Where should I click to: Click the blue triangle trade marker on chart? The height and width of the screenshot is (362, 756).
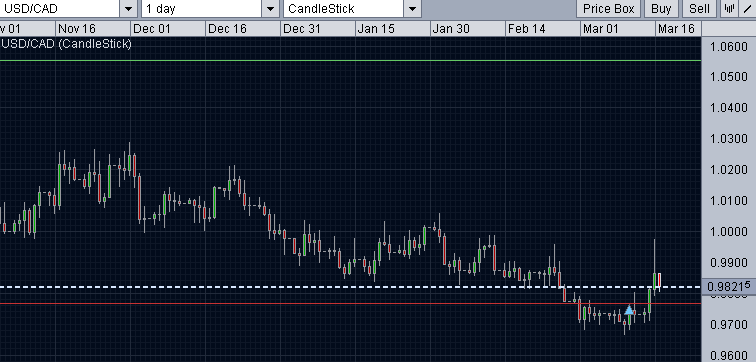click(x=629, y=310)
